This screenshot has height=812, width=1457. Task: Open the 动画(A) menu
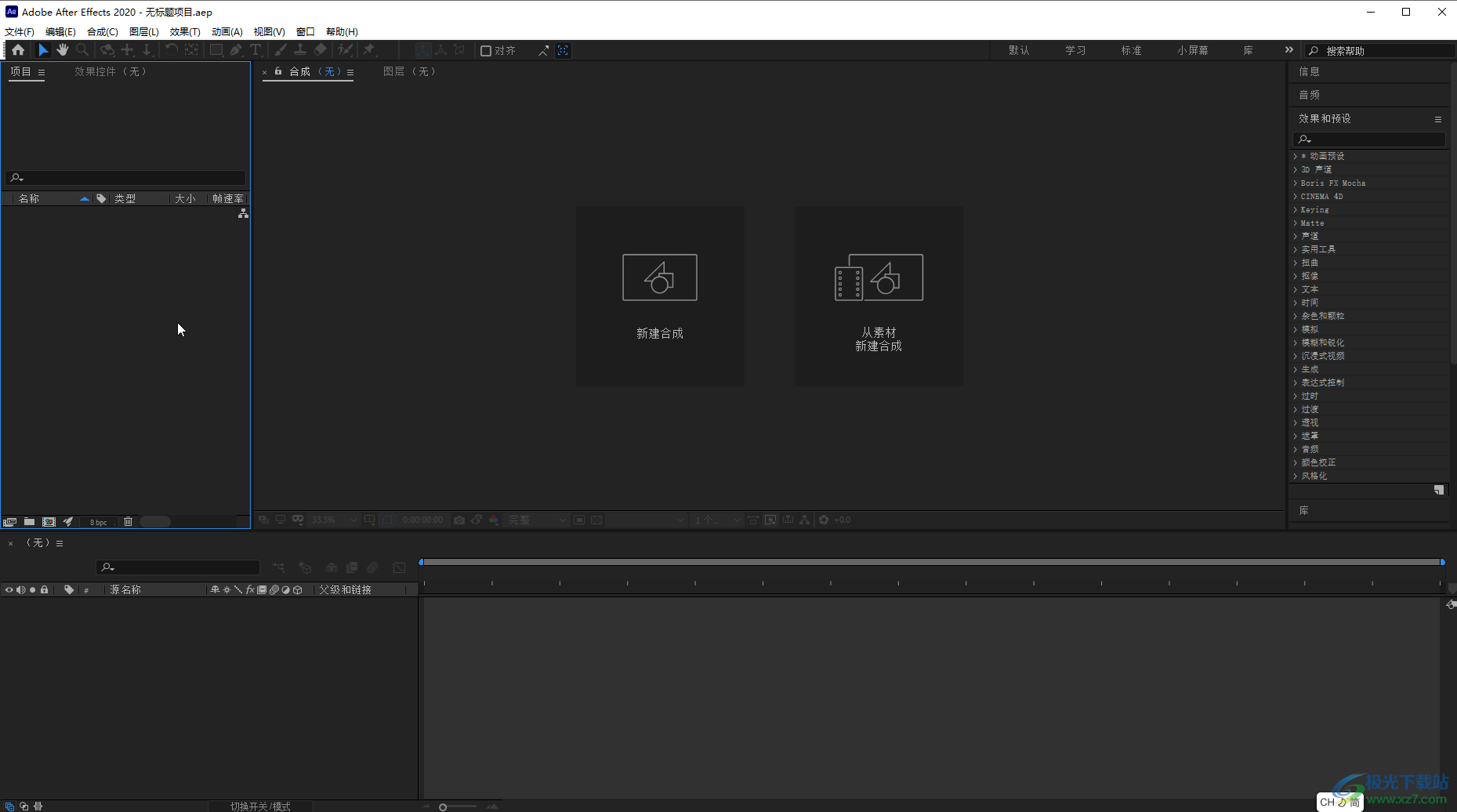tap(227, 31)
